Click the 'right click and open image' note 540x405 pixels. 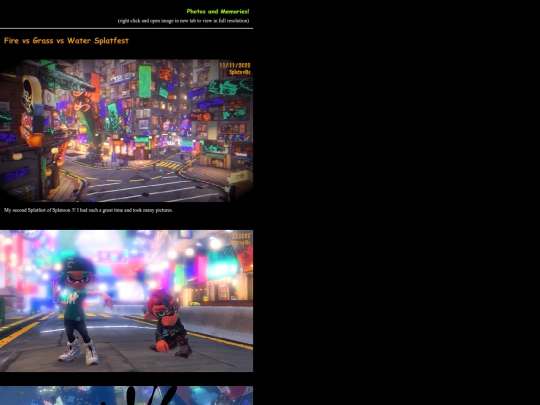point(183,21)
